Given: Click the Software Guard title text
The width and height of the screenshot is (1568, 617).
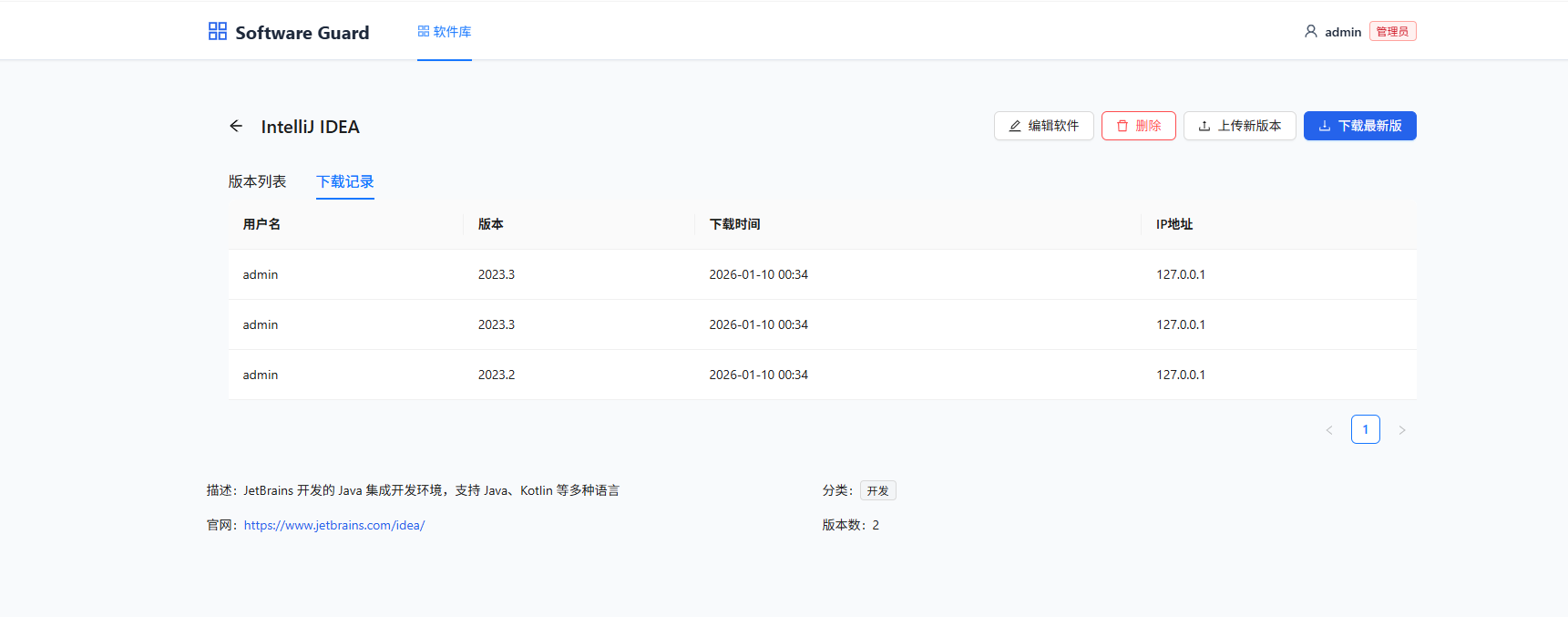Looking at the screenshot, I should [x=302, y=33].
